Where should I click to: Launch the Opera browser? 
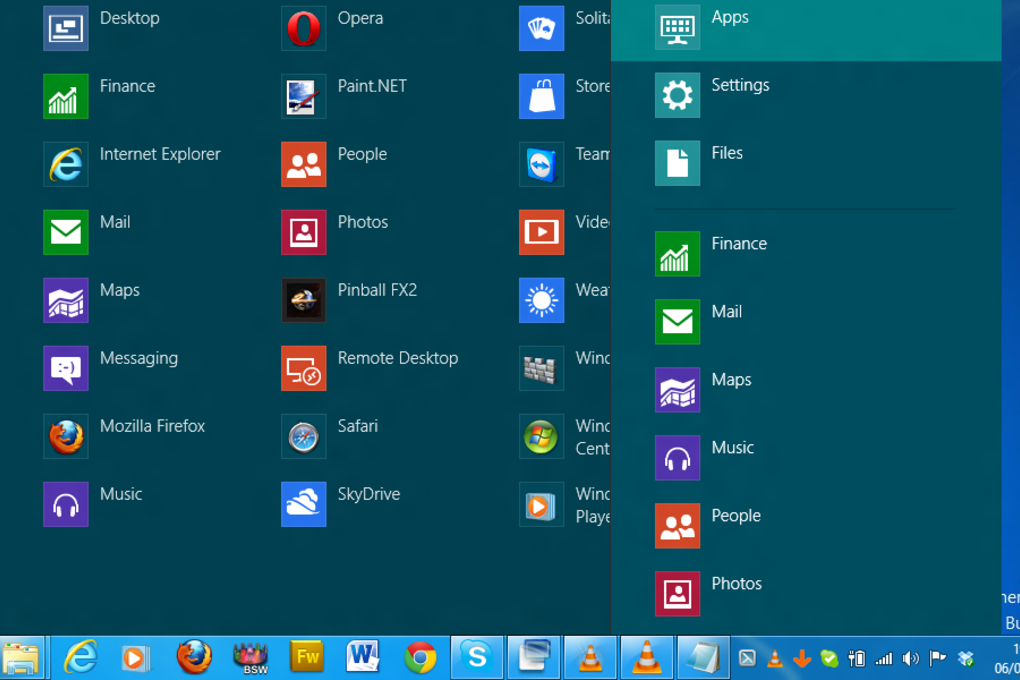click(304, 28)
